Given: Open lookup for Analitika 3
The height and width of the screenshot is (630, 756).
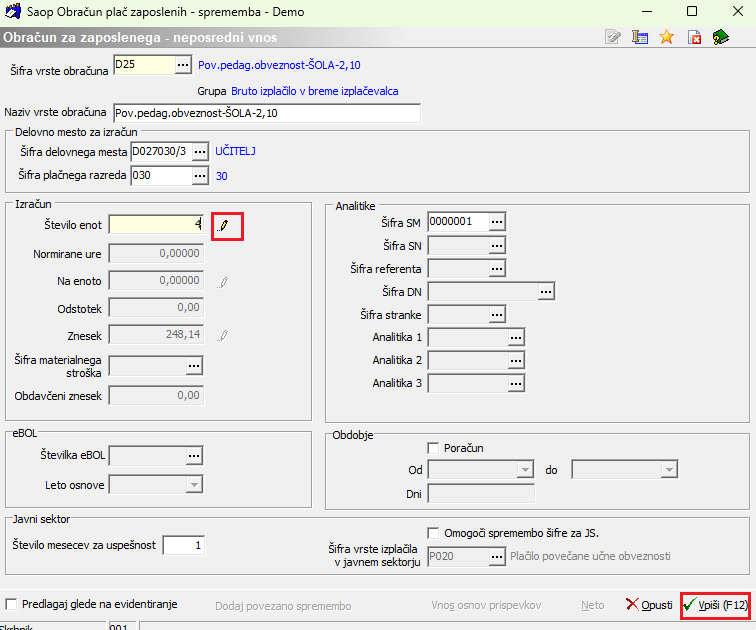Looking at the screenshot, I should 516,384.
